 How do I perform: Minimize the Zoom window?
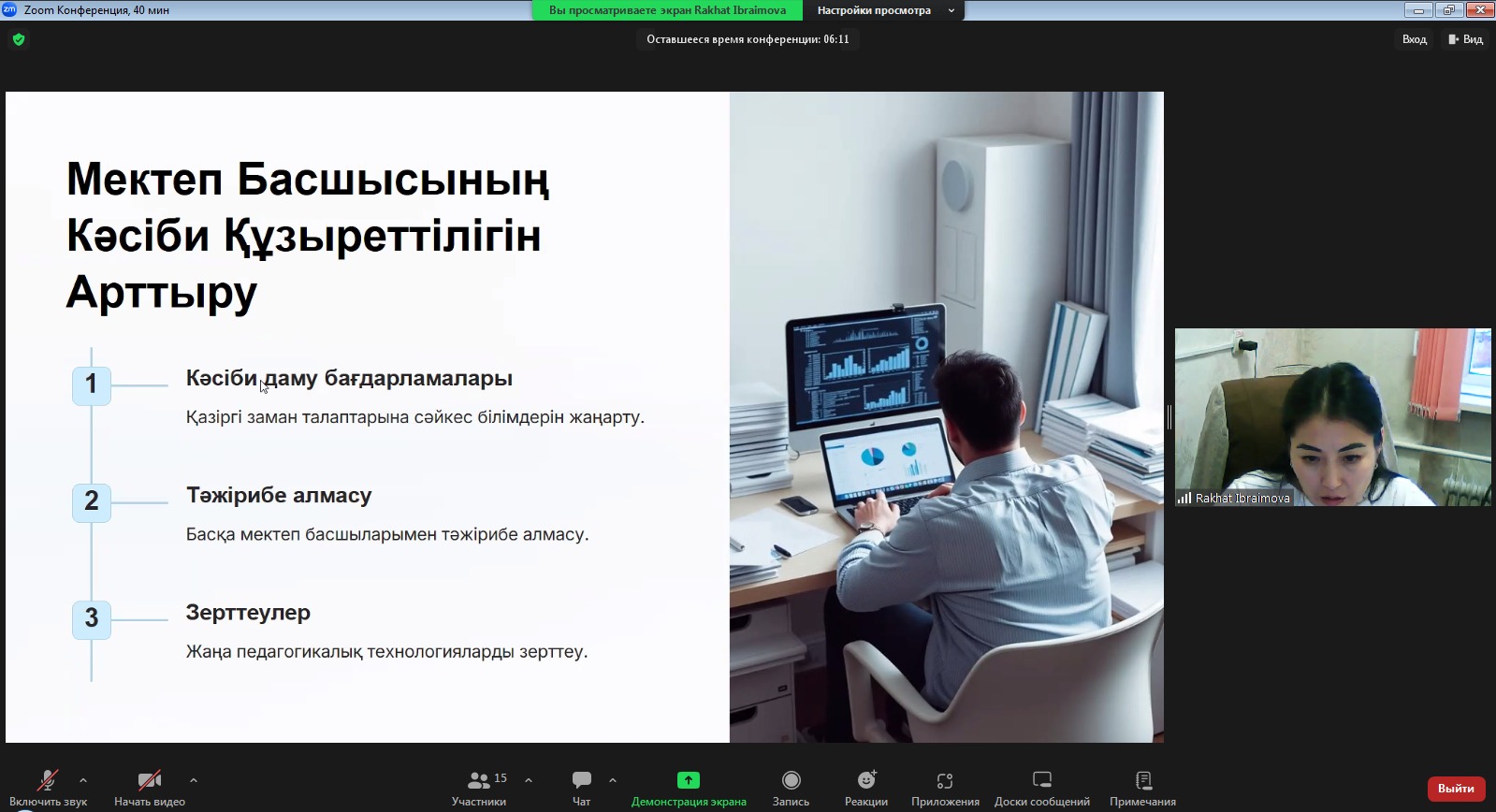[1418, 10]
